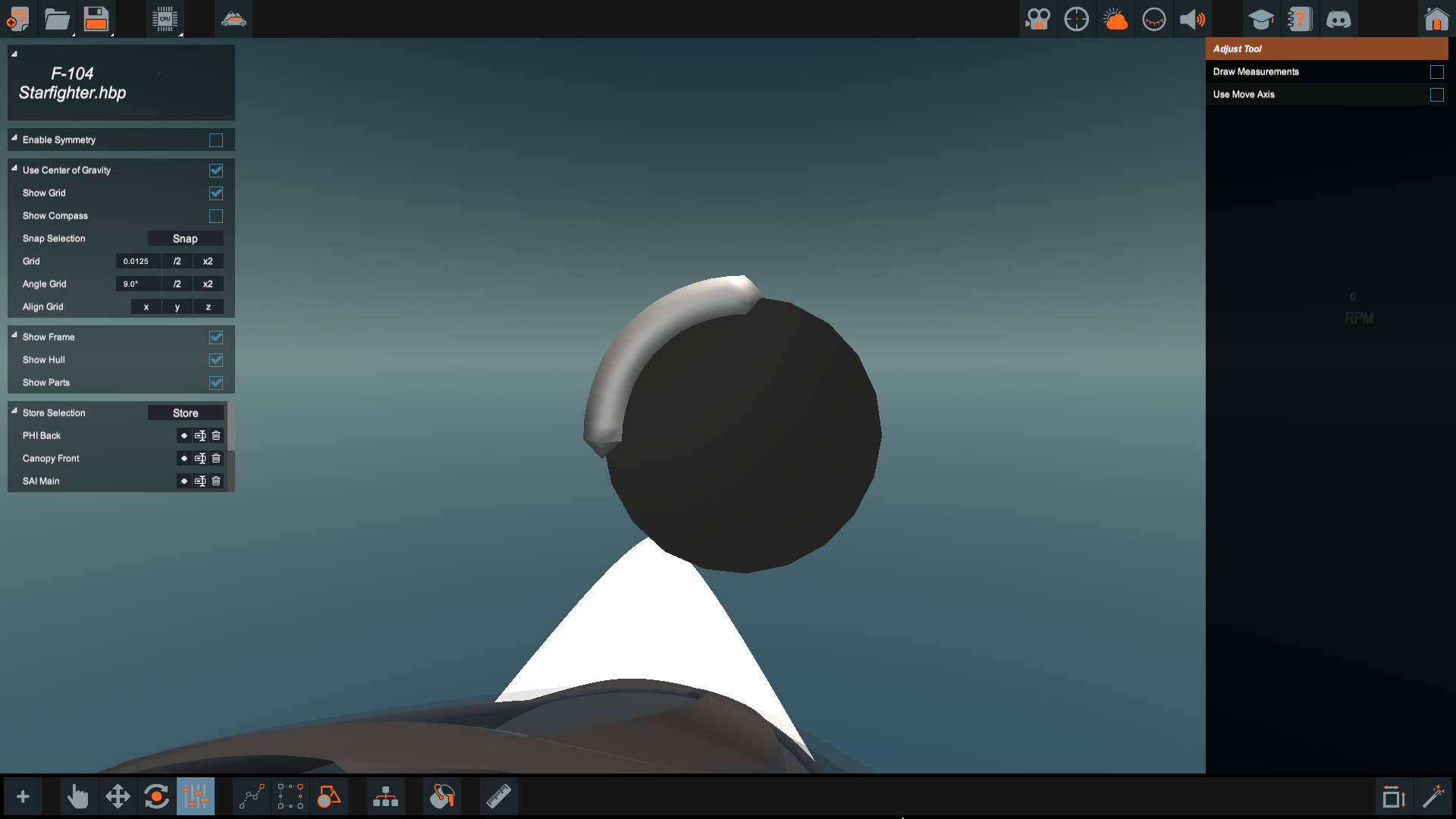
Task: Collapse the Store Selection section triangle
Action: [x=14, y=411]
